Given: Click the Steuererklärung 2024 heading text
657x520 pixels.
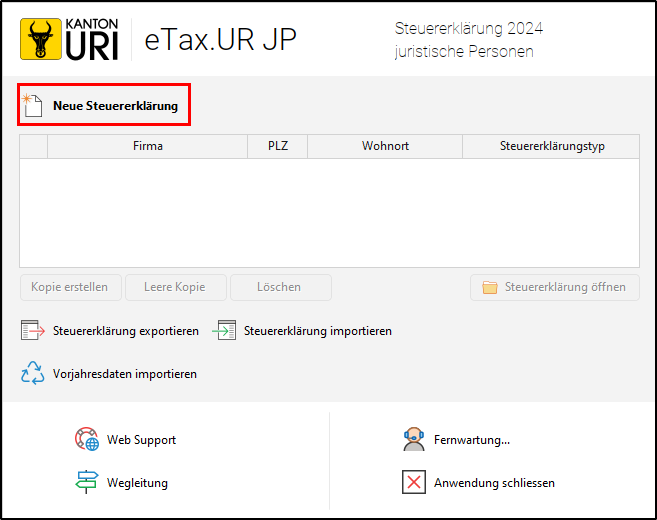Looking at the screenshot, I should (x=468, y=28).
